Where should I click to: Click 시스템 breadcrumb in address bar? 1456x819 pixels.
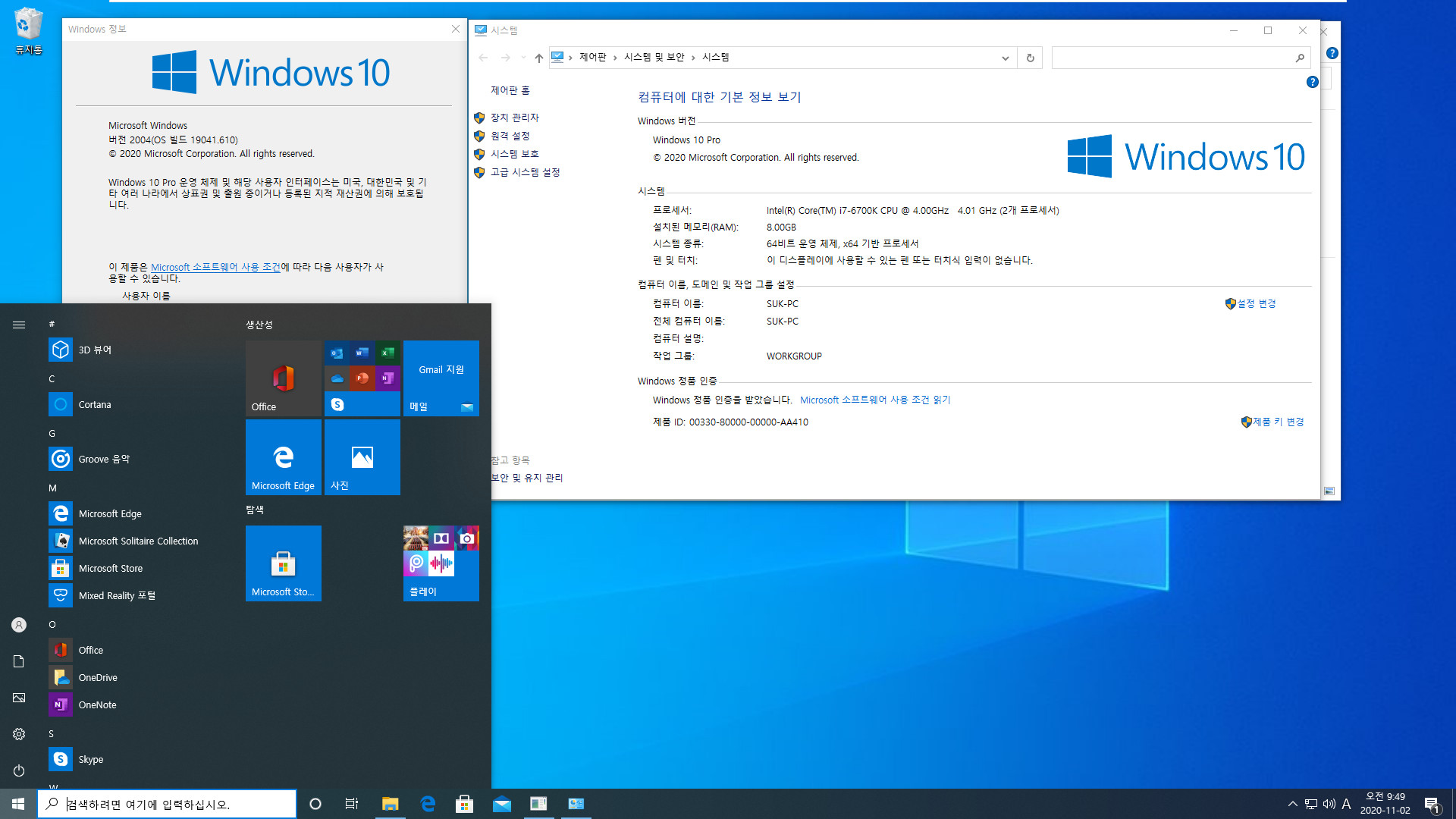715,58
